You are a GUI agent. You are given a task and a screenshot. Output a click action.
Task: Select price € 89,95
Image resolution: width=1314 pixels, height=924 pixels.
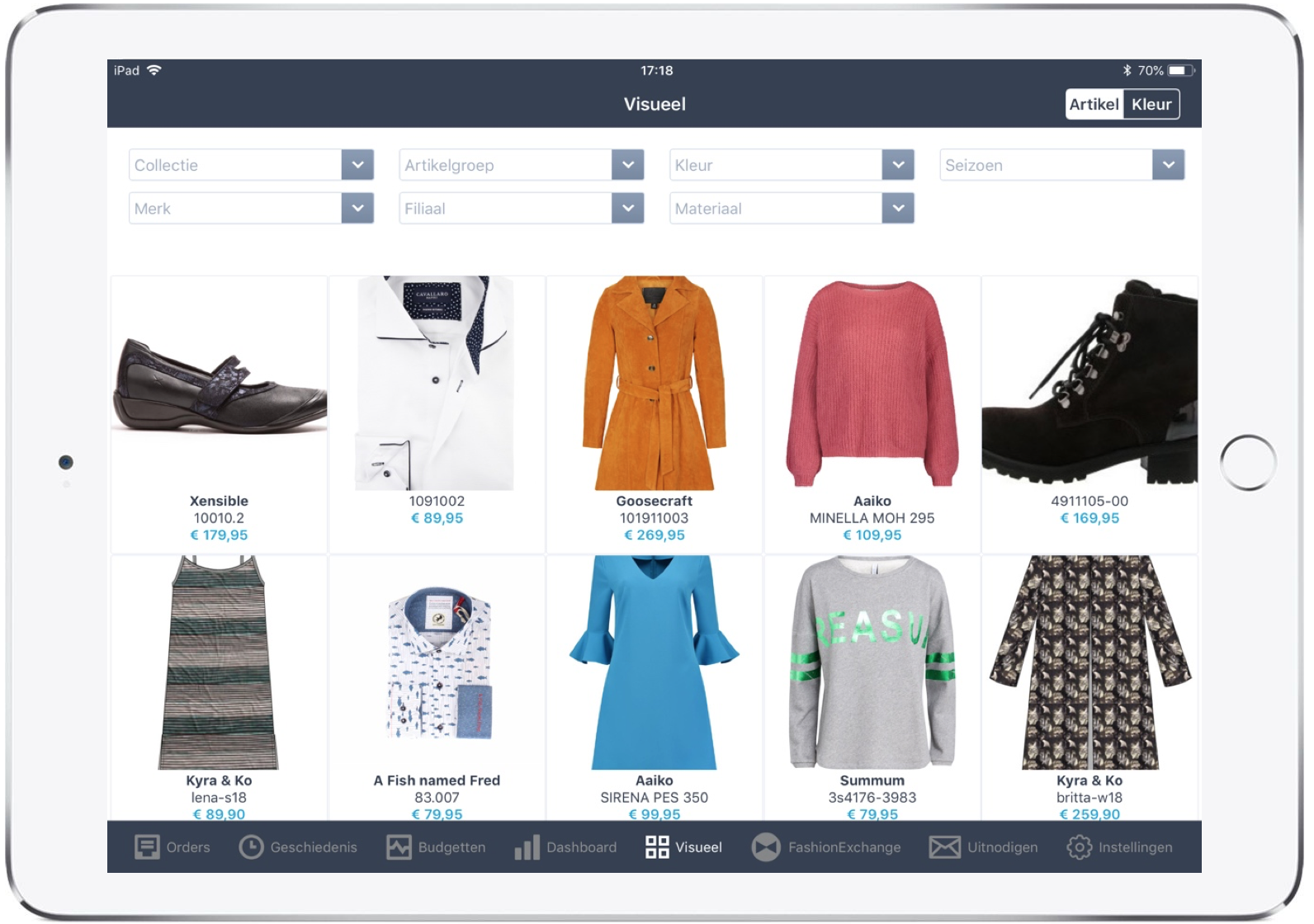[x=437, y=518]
